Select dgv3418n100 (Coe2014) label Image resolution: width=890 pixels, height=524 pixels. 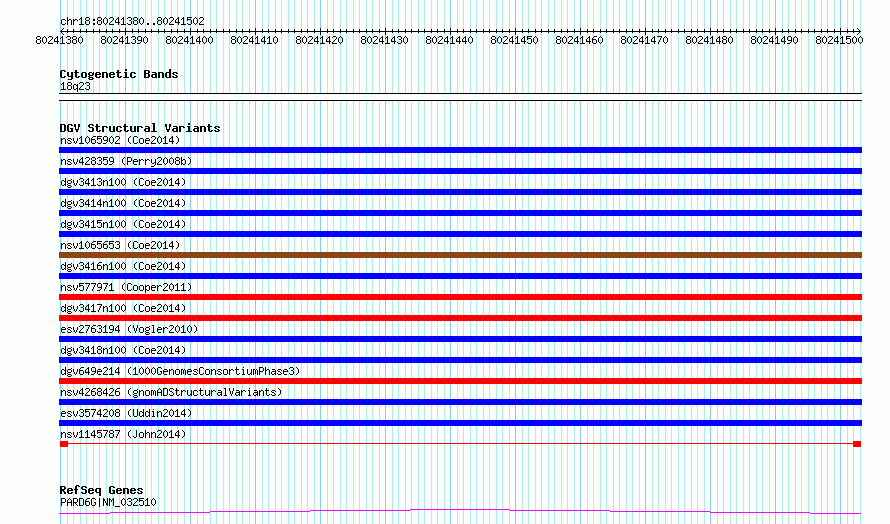point(123,350)
